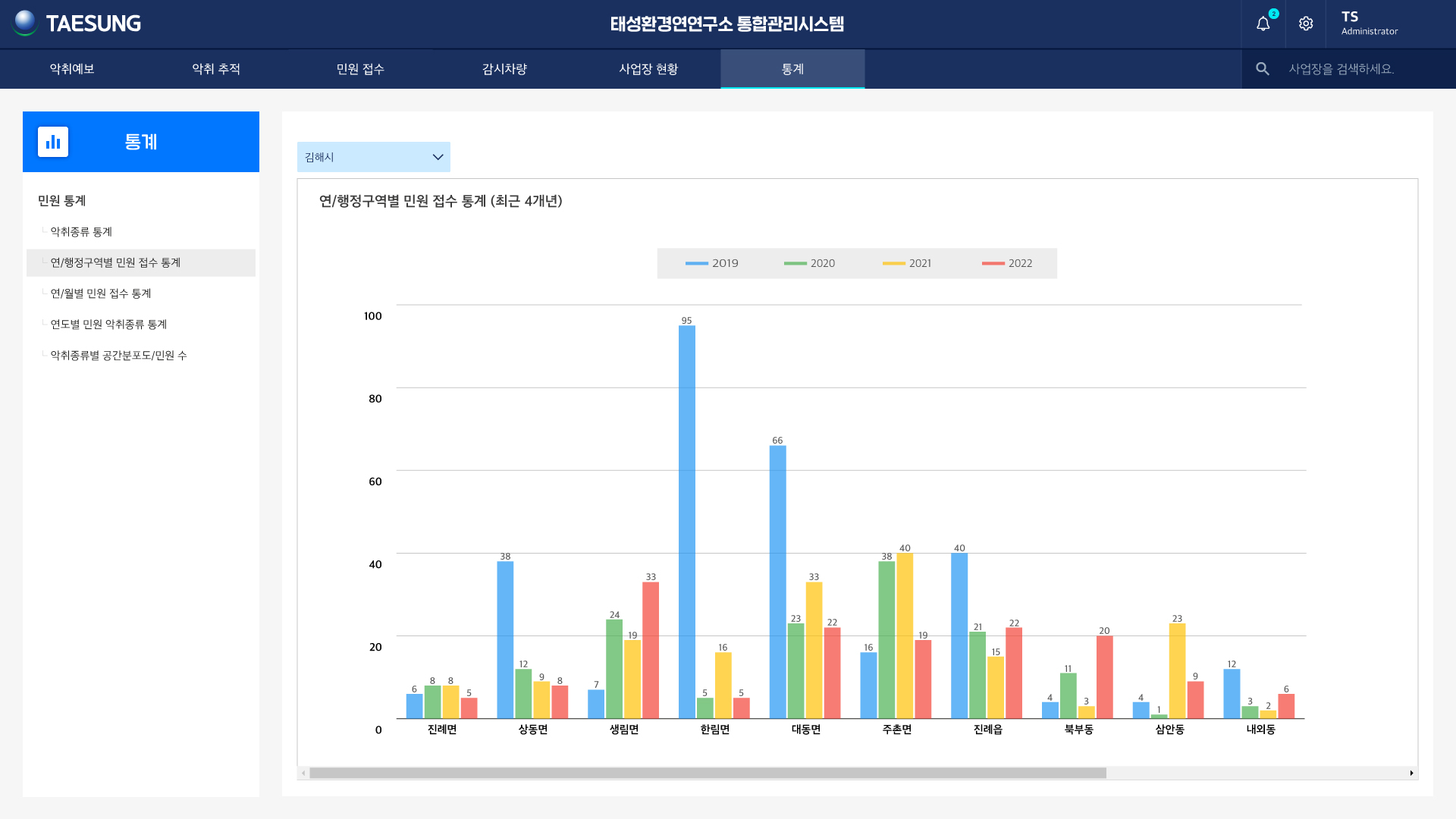1456x819 pixels.
Task: Click the 대동면 2021 bar valued 33
Action: pyautogui.click(x=814, y=651)
